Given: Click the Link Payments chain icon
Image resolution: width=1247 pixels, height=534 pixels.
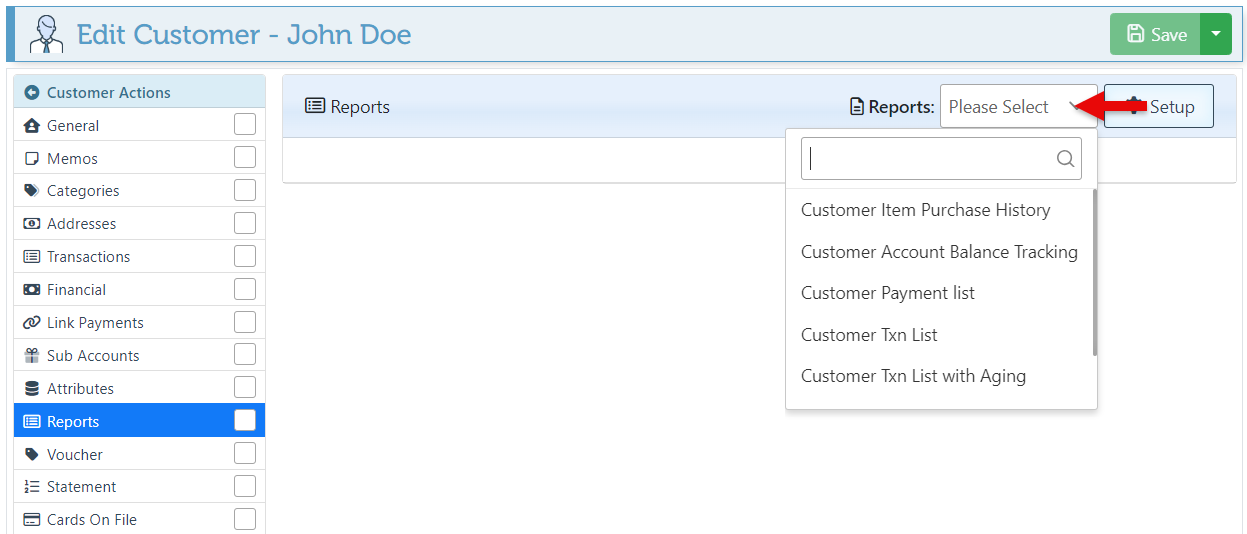Looking at the screenshot, I should [x=32, y=323].
